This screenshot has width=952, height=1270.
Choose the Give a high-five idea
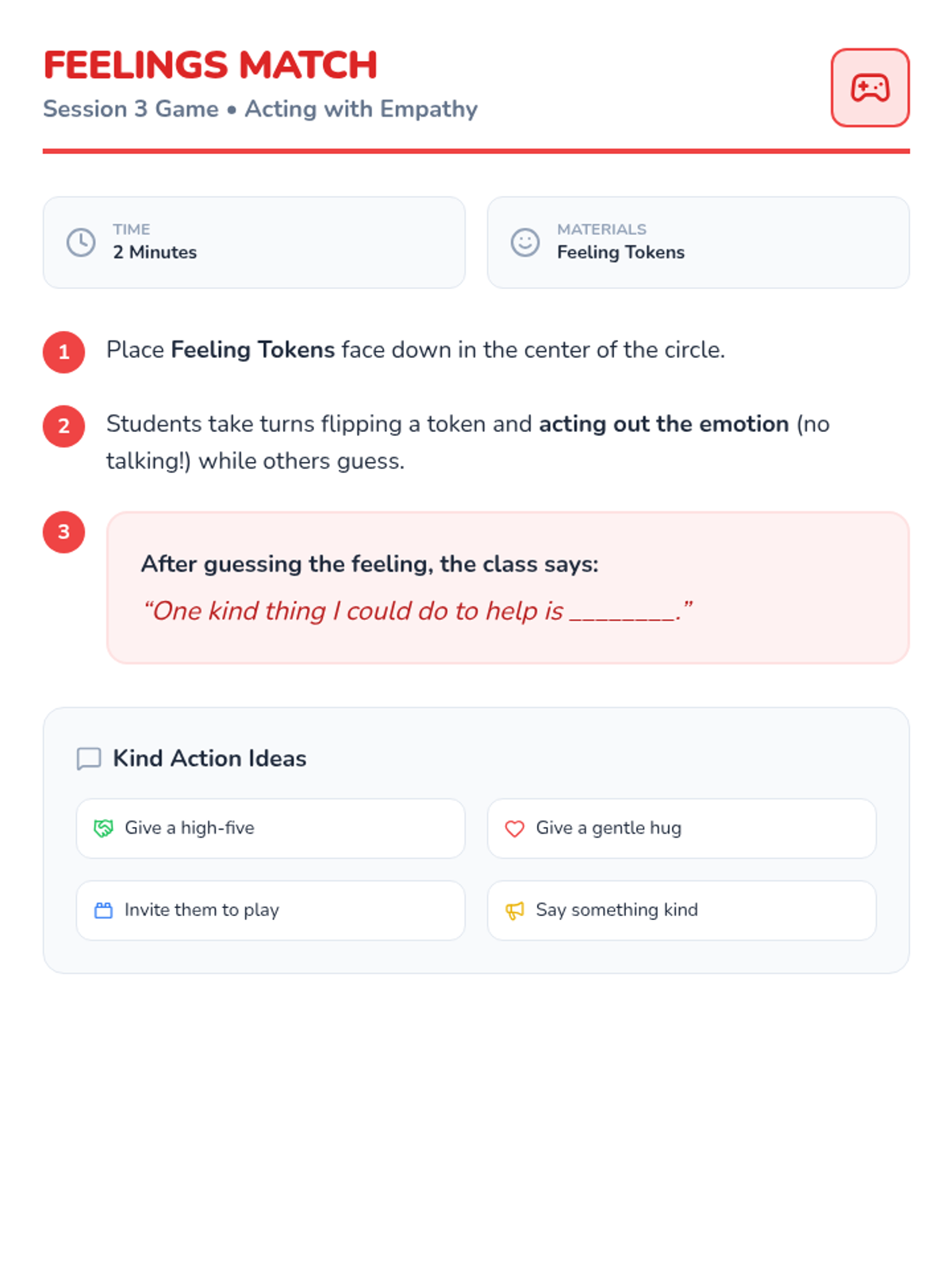[270, 828]
